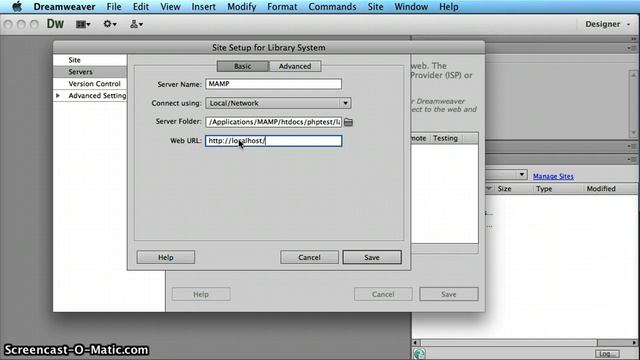Collapse panels with double-arrow icon
This screenshot has width=640, height=360.
click(x=633, y=39)
